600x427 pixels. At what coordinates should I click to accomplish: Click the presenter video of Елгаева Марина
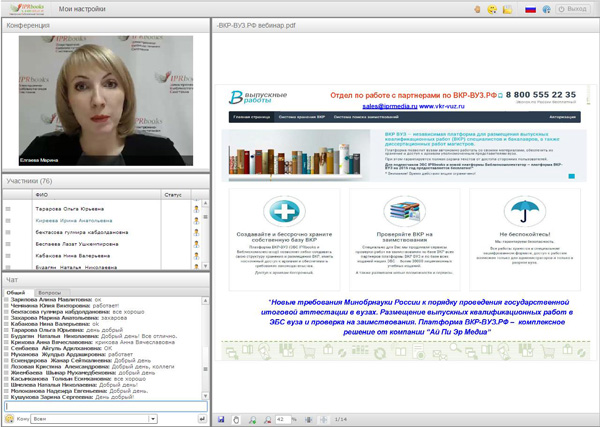106,101
